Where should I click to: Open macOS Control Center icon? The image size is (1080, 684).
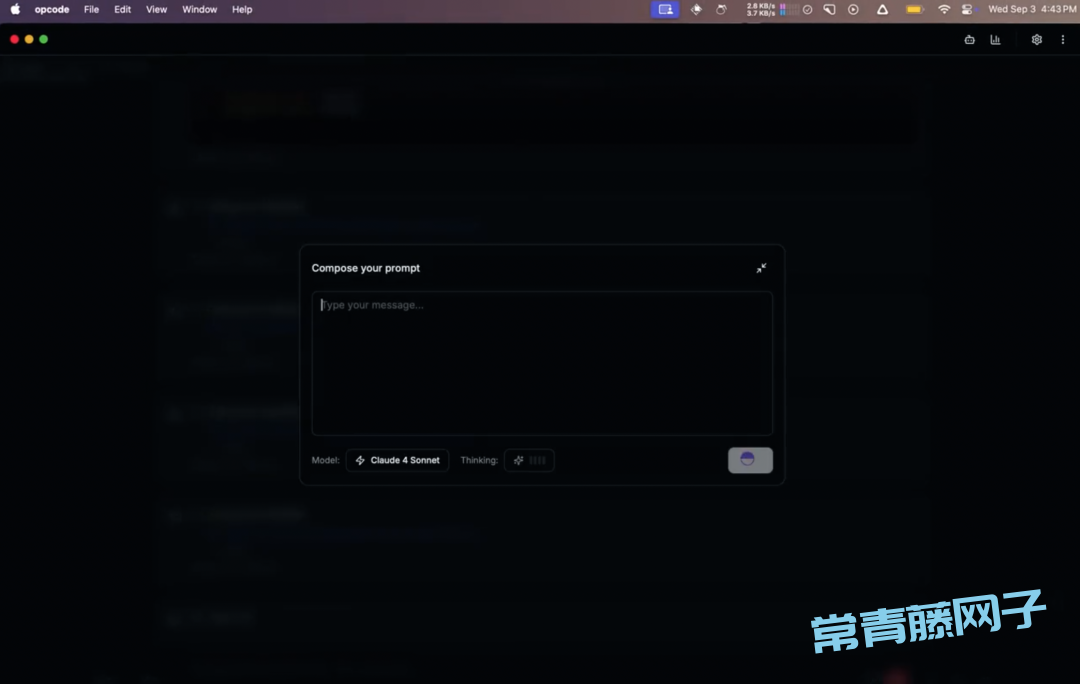[x=967, y=9]
